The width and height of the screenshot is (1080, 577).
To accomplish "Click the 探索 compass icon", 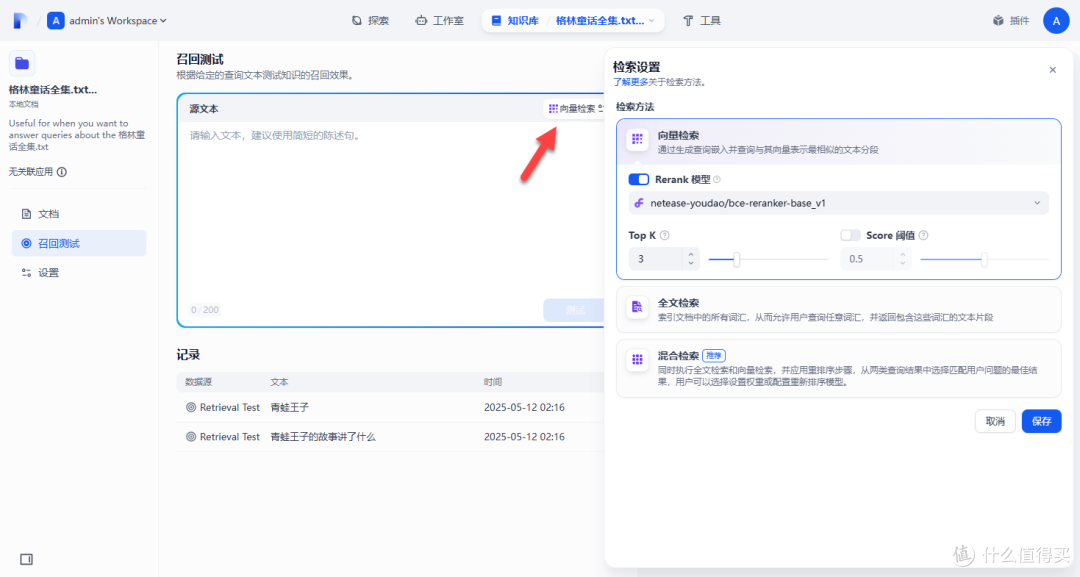I will tap(357, 21).
